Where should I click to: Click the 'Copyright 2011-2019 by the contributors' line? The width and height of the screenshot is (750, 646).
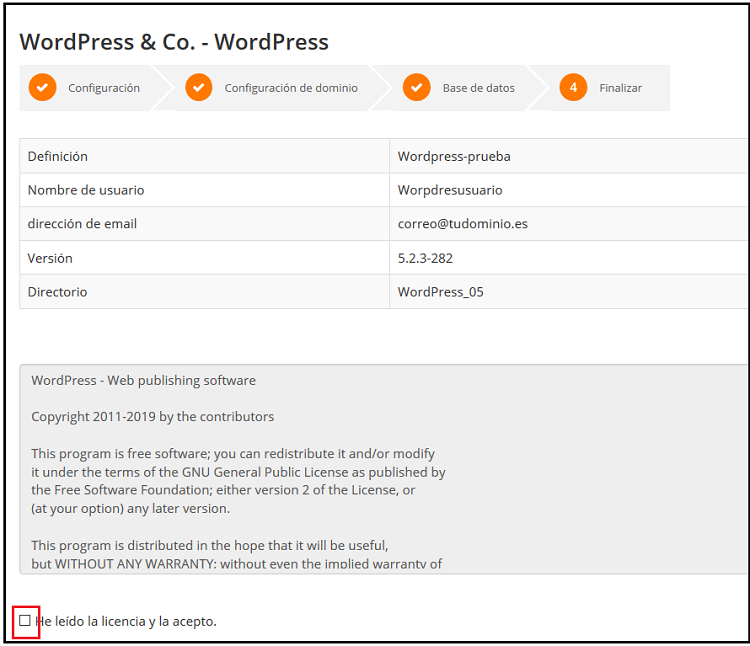tap(153, 416)
